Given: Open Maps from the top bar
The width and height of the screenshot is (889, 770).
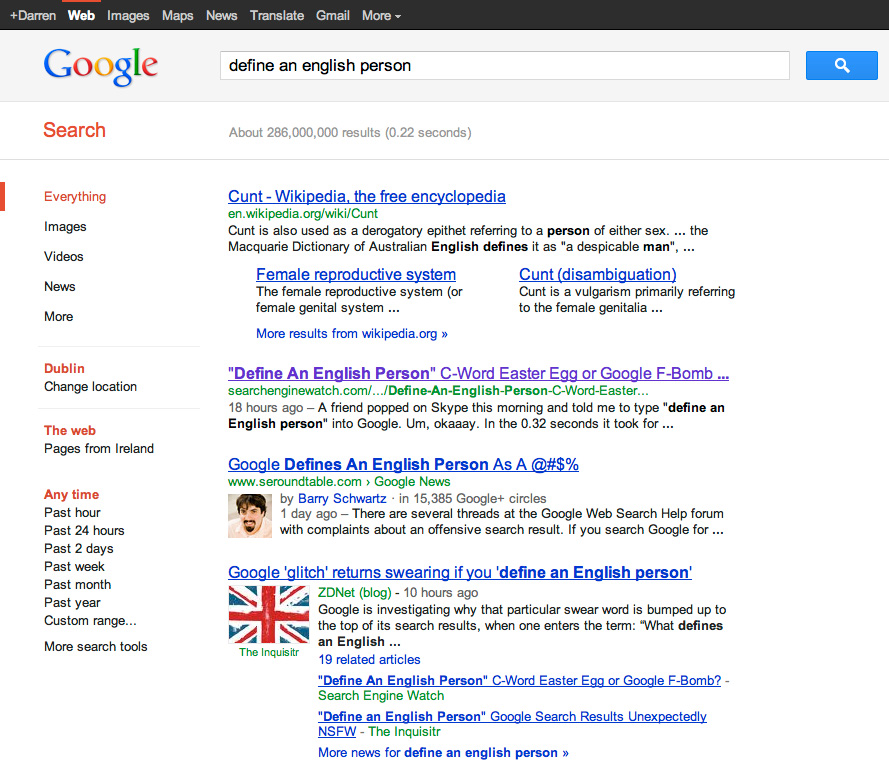Looking at the screenshot, I should [177, 15].
